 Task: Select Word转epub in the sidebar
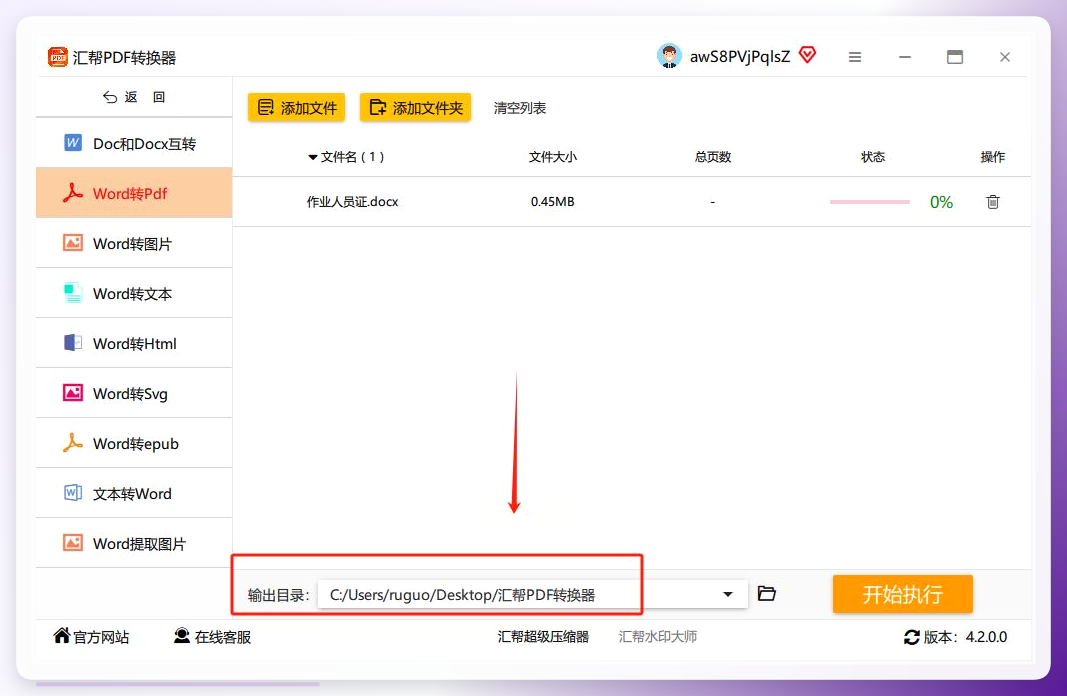134,443
